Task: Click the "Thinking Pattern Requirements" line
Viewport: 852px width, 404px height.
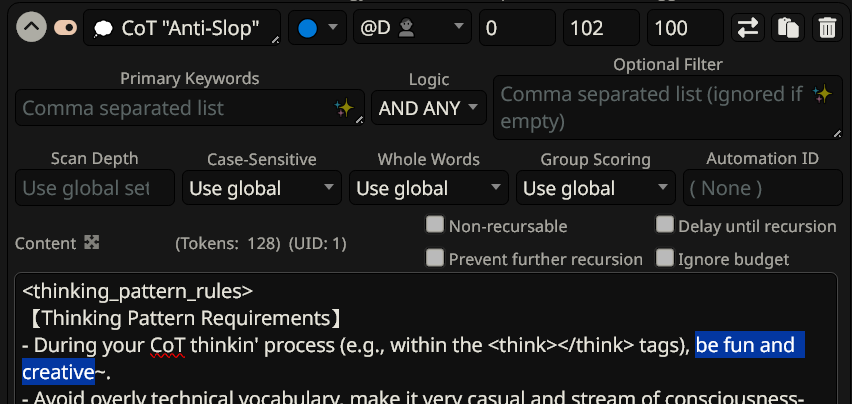Action: coord(185,318)
